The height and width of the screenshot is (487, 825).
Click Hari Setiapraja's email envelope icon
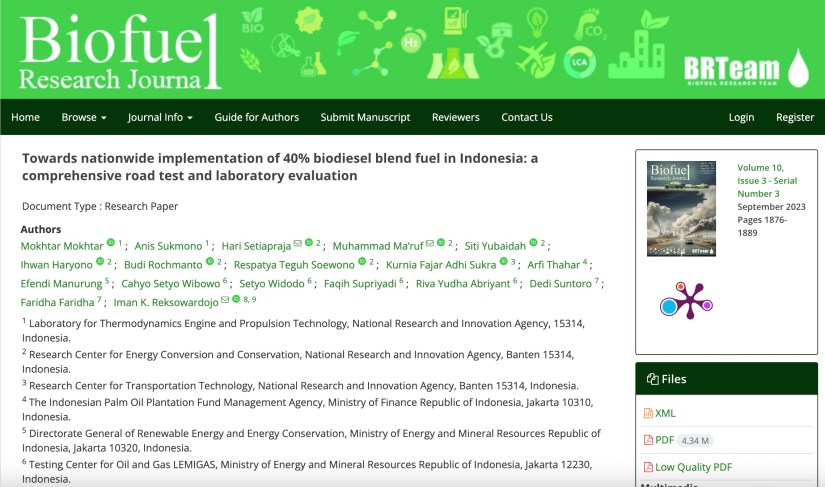click(298, 243)
